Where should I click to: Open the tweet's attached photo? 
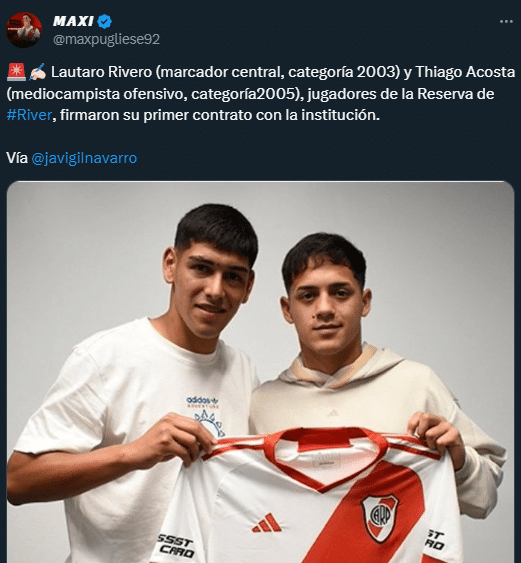[x=260, y=372]
